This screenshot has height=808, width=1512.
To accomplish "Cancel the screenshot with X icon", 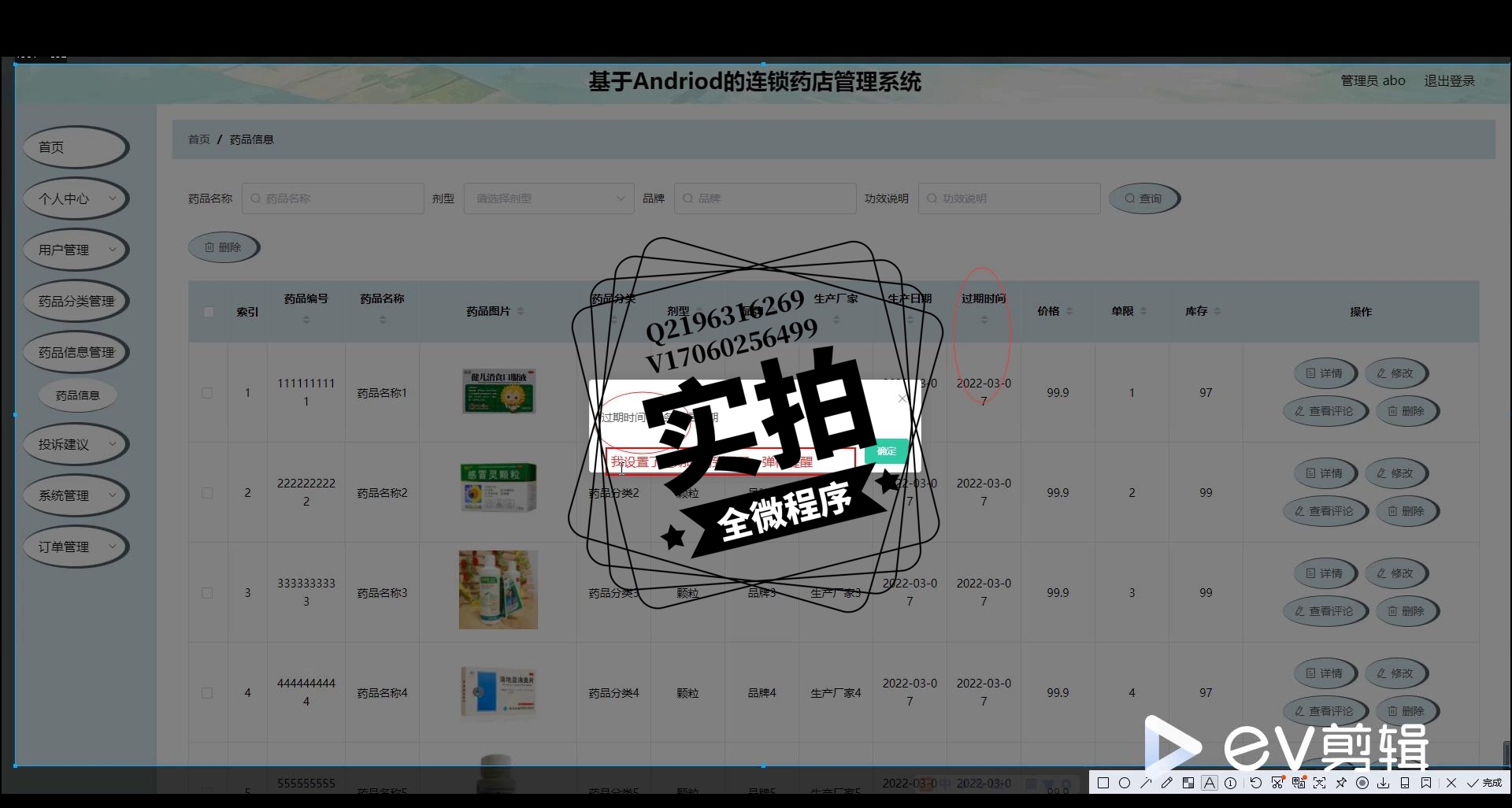I will (x=1451, y=783).
